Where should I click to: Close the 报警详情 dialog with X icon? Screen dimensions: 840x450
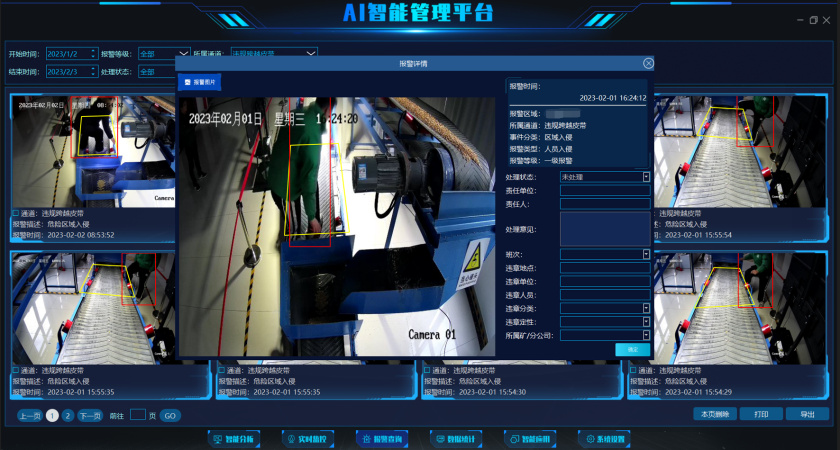[x=648, y=63]
